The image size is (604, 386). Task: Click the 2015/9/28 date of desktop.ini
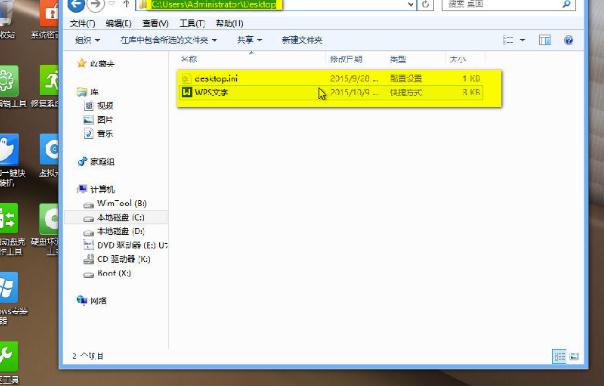tap(354, 79)
